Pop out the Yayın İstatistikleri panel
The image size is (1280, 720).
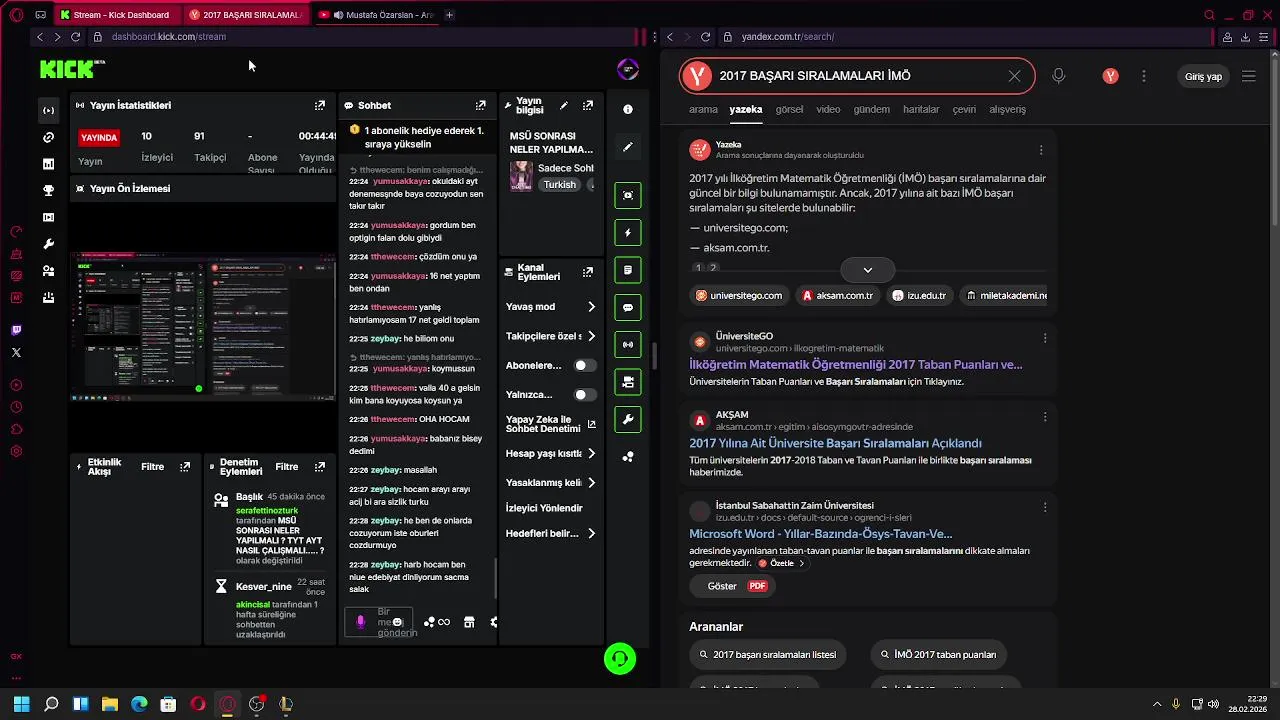coord(320,105)
